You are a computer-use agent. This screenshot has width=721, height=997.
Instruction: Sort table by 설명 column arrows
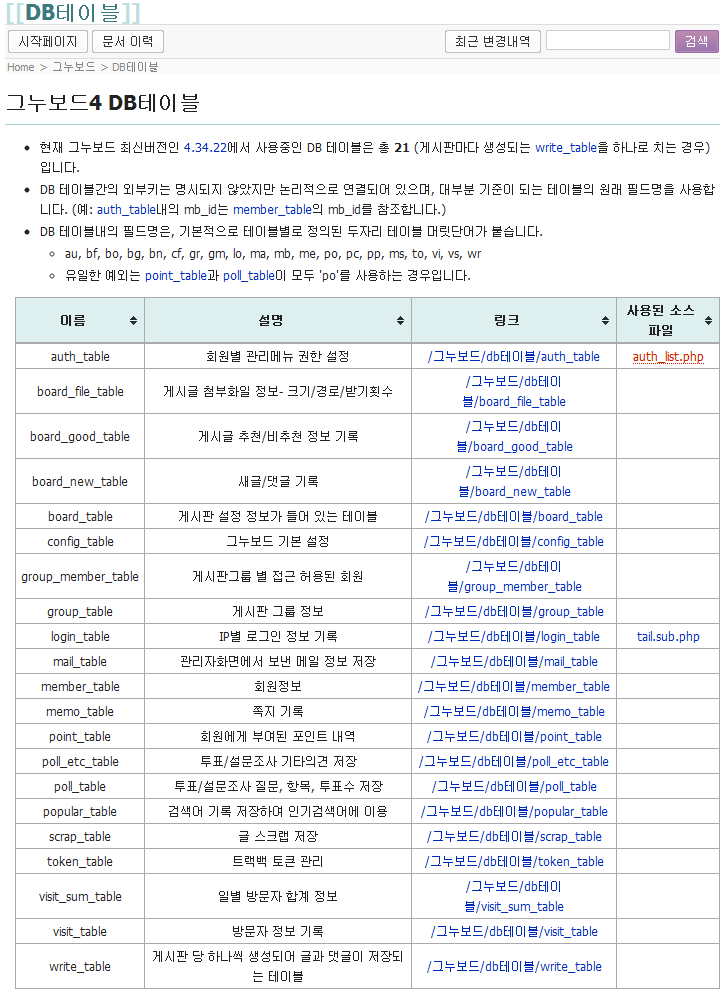point(400,321)
